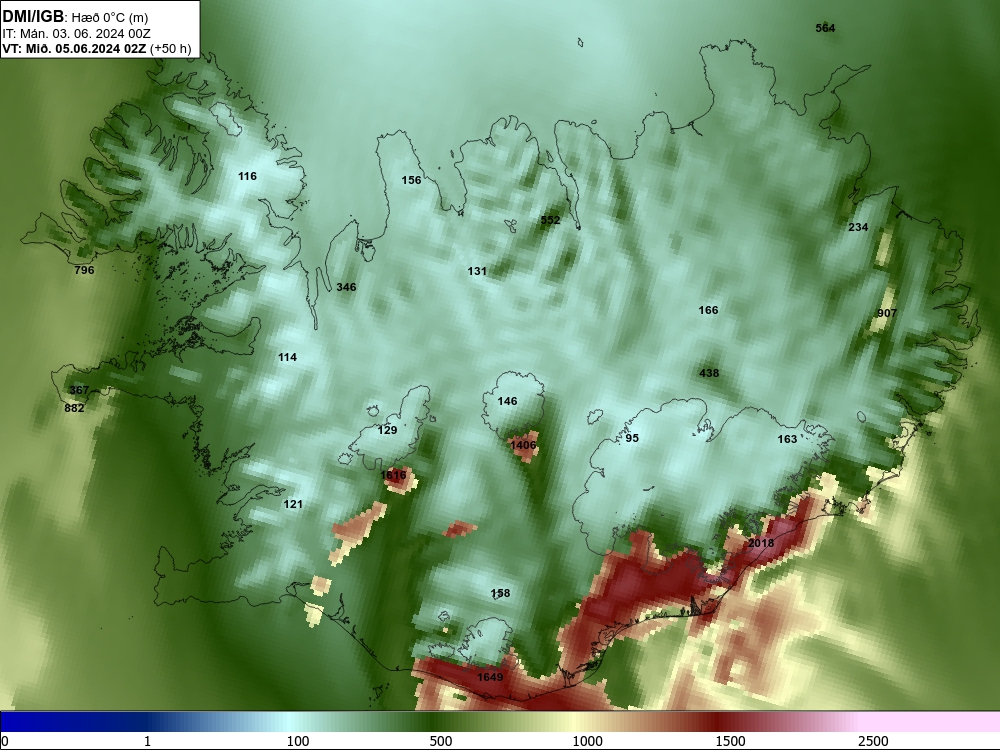Click the 129 value label
The width and height of the screenshot is (1000, 750).
pos(388,430)
